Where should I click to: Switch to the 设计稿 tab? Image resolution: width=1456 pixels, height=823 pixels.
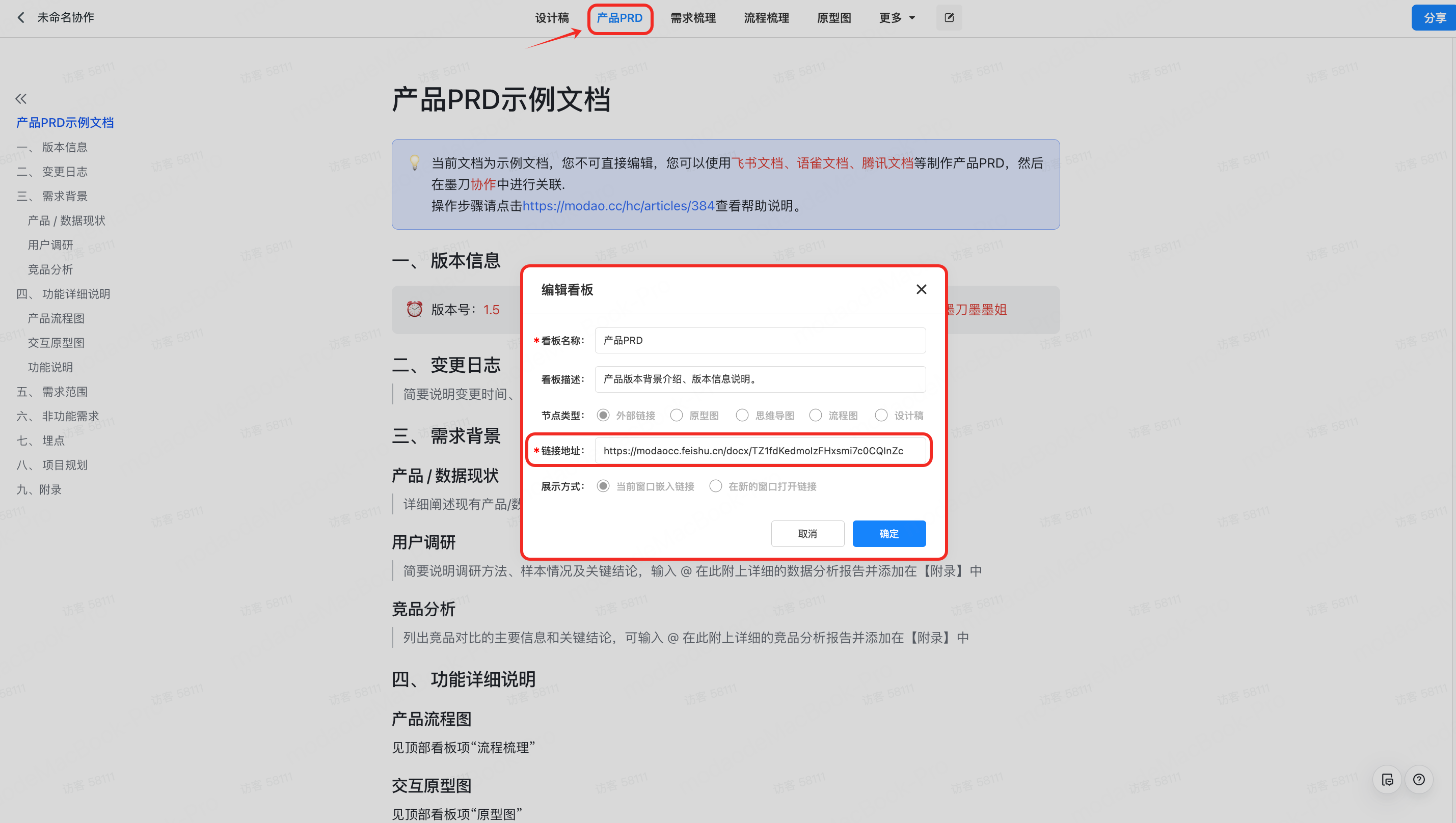[x=552, y=18]
